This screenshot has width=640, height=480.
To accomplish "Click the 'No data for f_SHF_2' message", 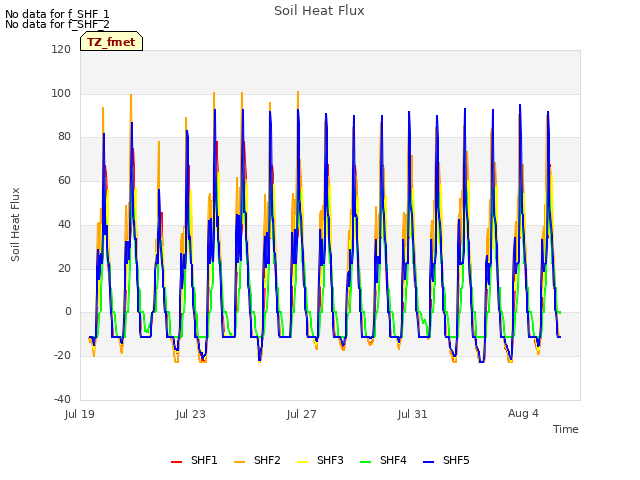I will tap(57, 24).
